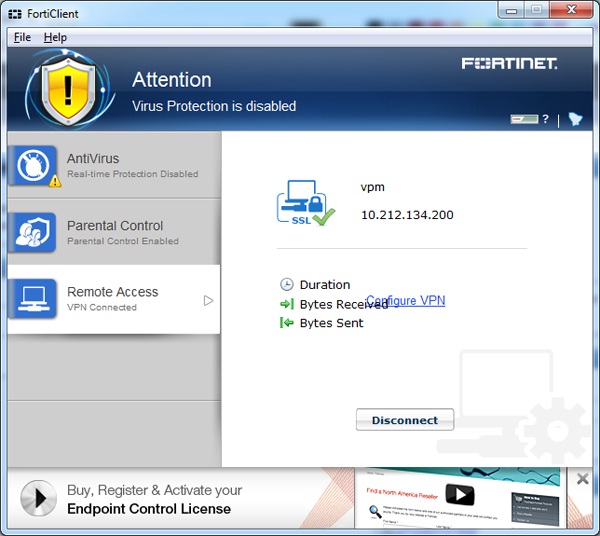Close the FortiClient window

tap(571, 10)
